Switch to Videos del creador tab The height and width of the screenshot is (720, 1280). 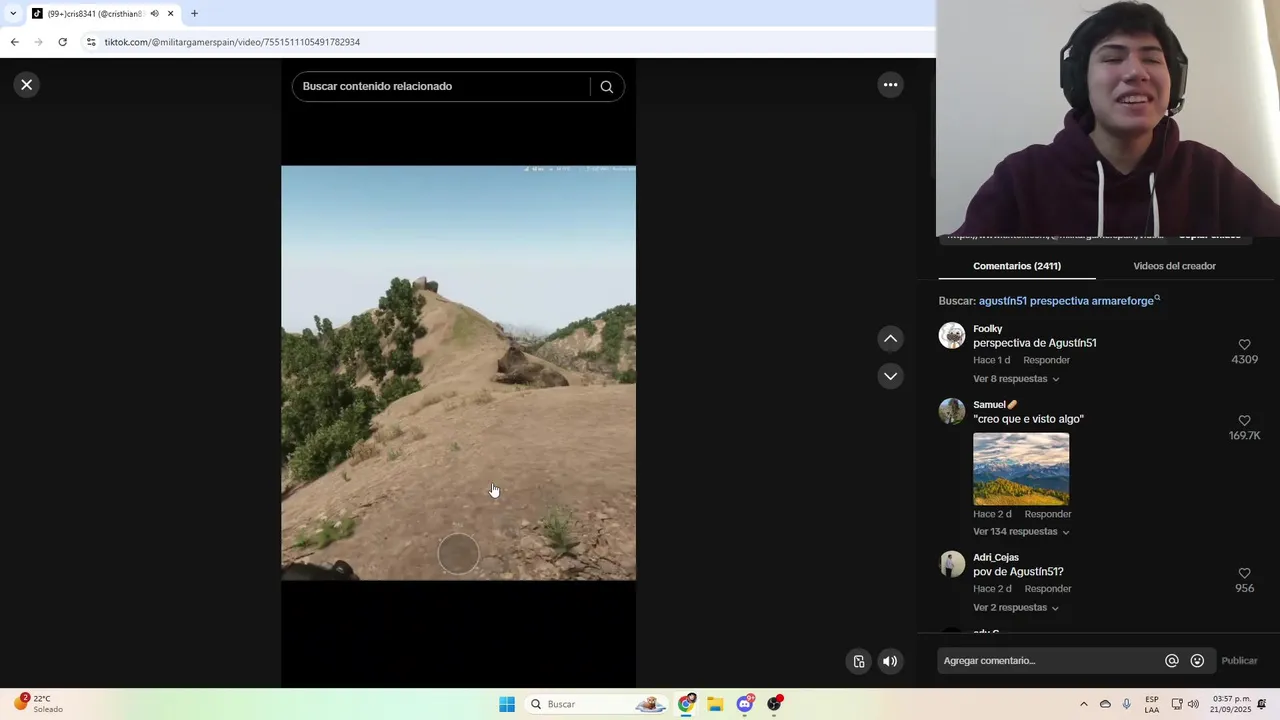pos(1174,266)
